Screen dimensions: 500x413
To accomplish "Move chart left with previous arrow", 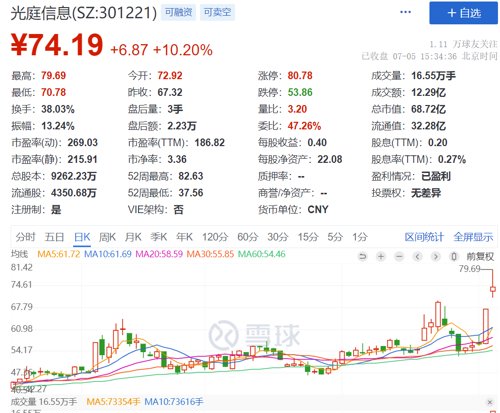I will [x=417, y=256].
